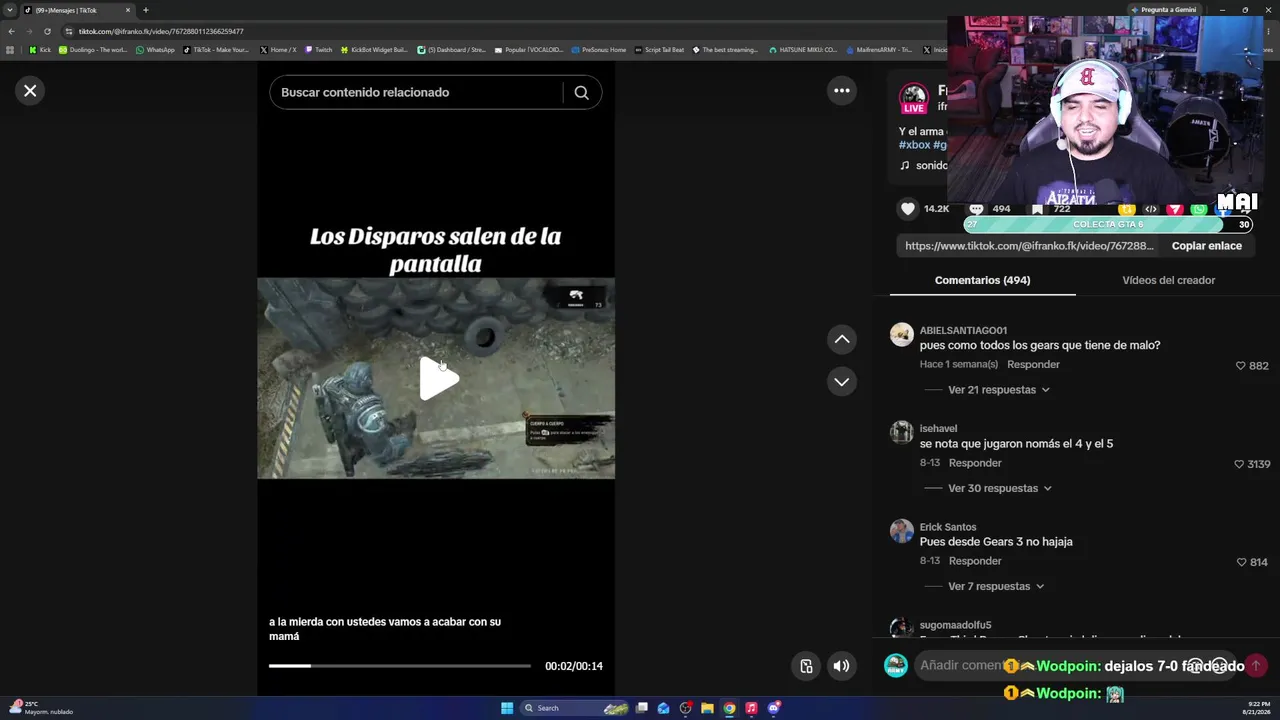The height and width of the screenshot is (720, 1280).
Task: Expand 'Ver 7 respuestas' replies
Action: click(x=996, y=587)
